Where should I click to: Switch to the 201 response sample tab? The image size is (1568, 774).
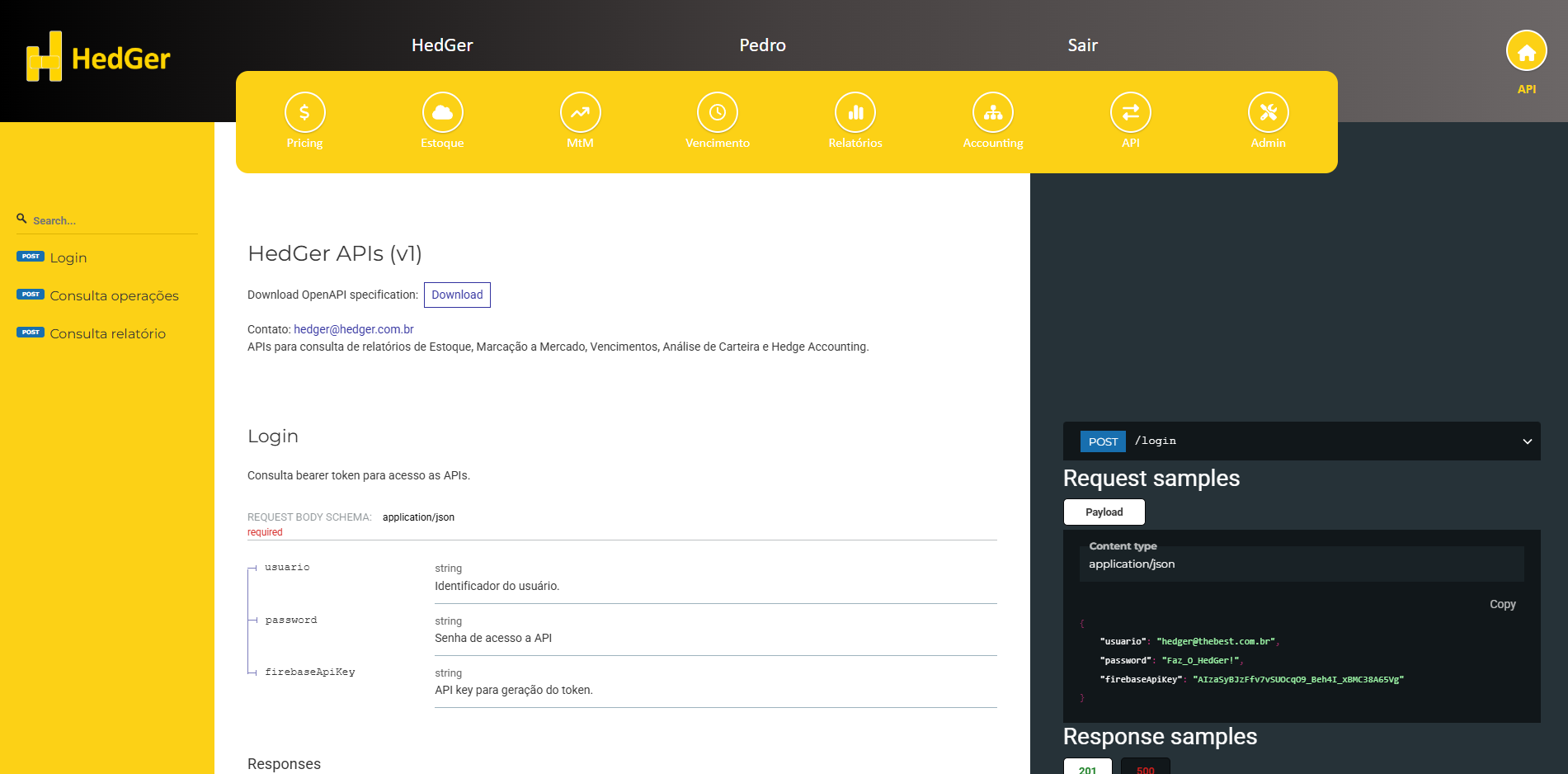point(1087,768)
